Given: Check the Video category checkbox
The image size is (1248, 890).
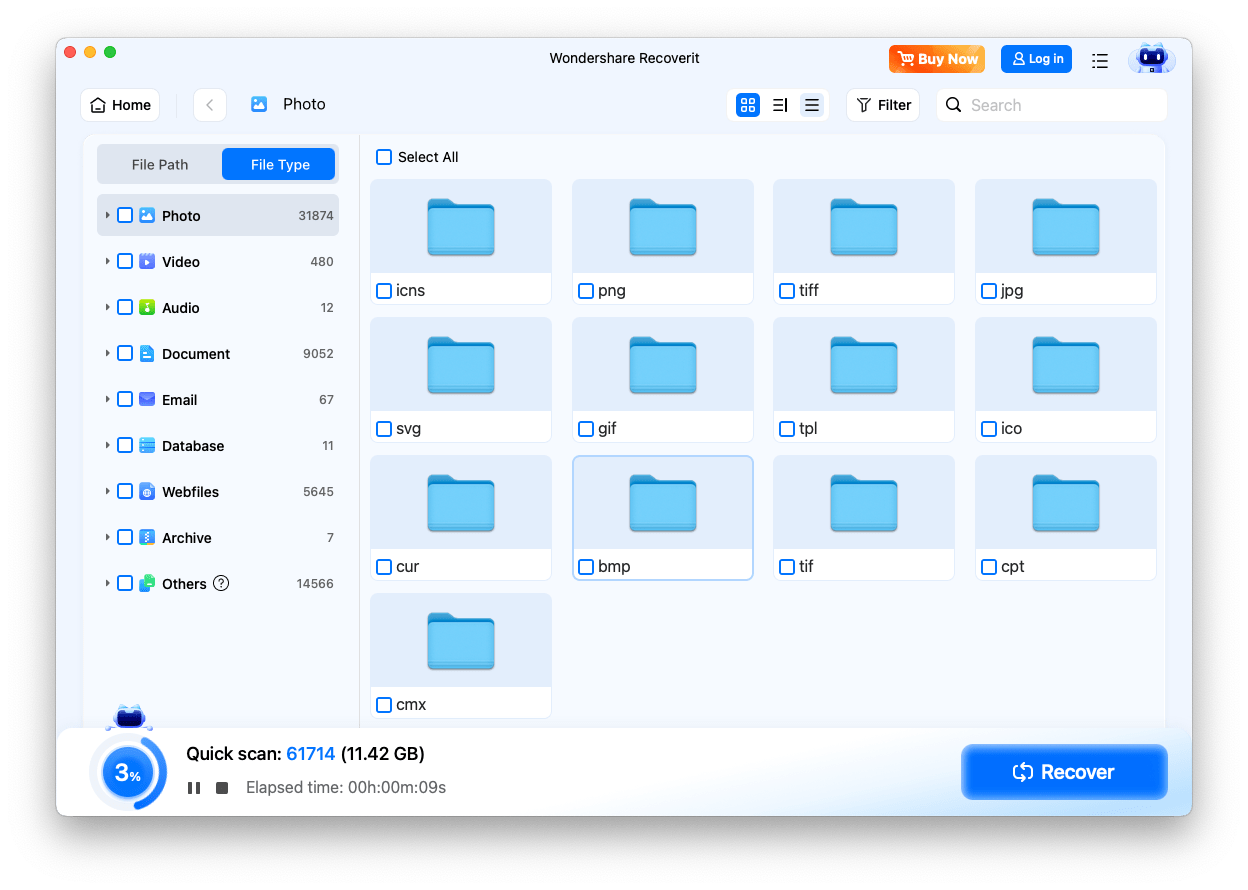Looking at the screenshot, I should (125, 261).
